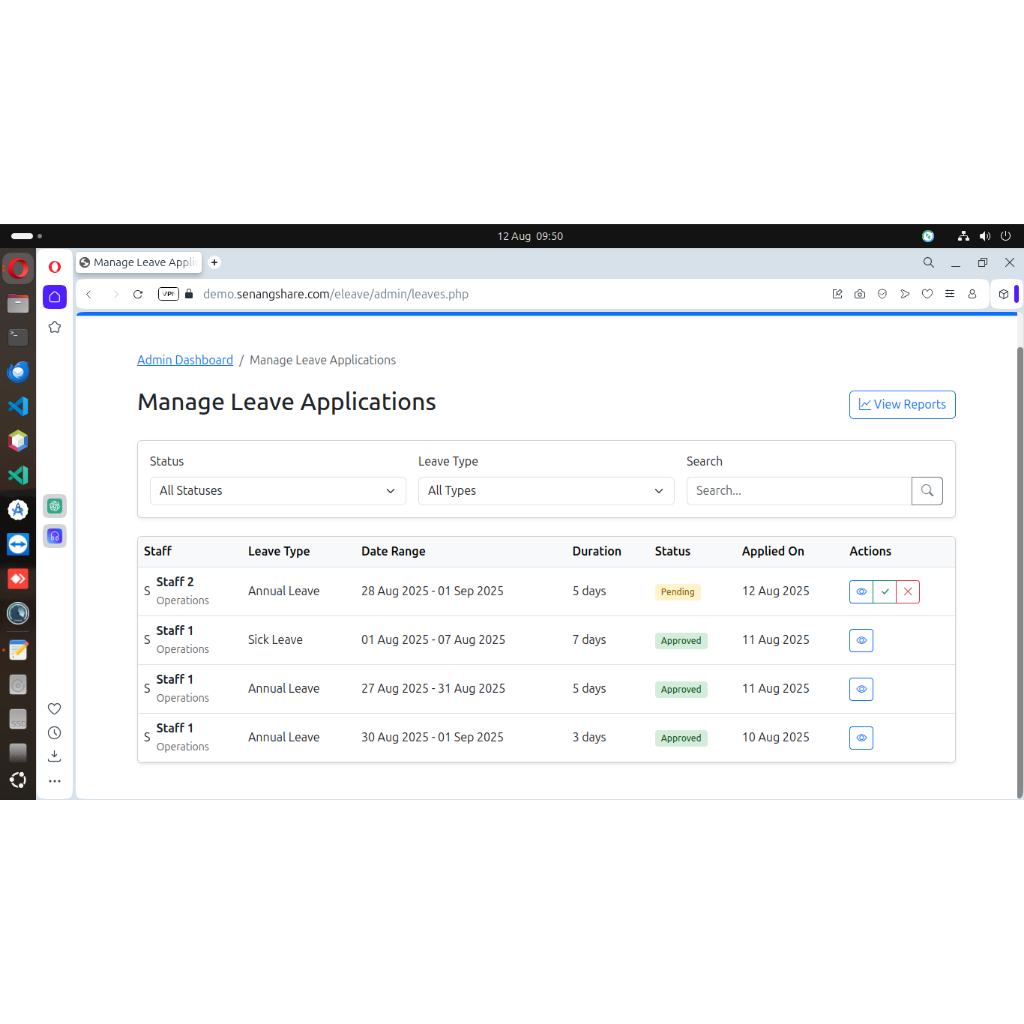
Task: Expand the All Statuses dropdown
Action: (277, 491)
